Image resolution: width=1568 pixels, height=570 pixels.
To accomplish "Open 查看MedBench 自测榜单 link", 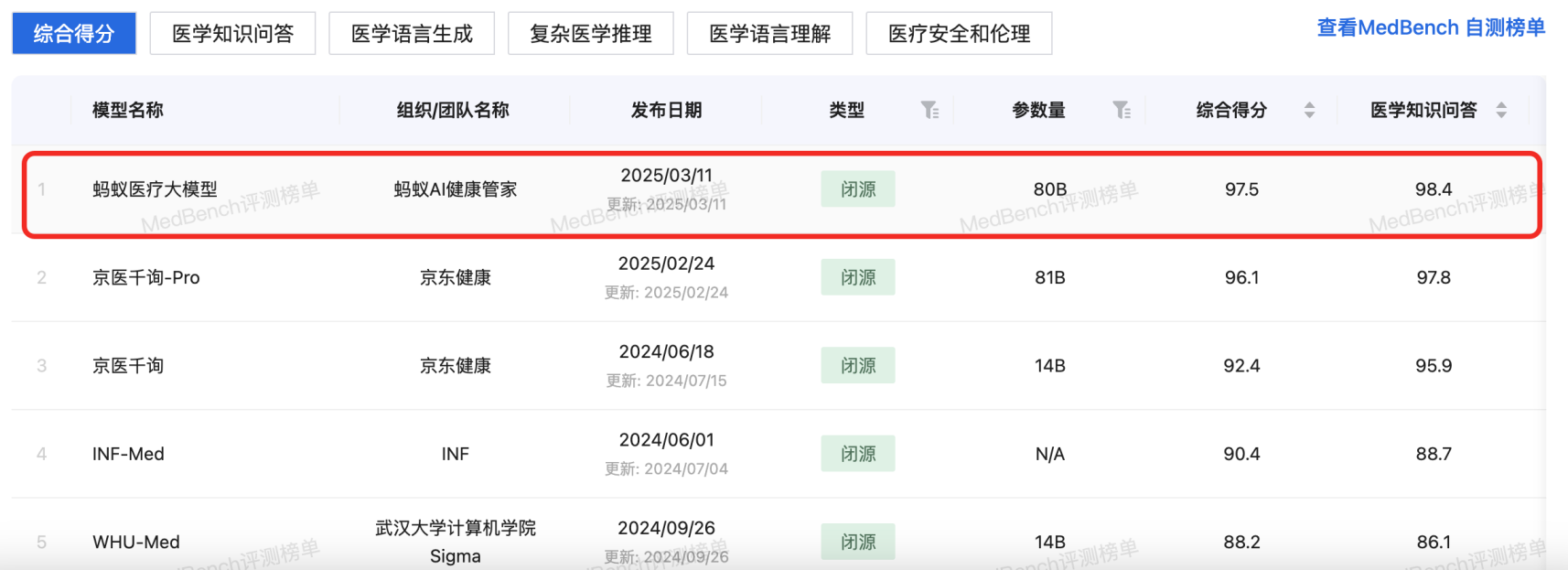I will (1431, 27).
